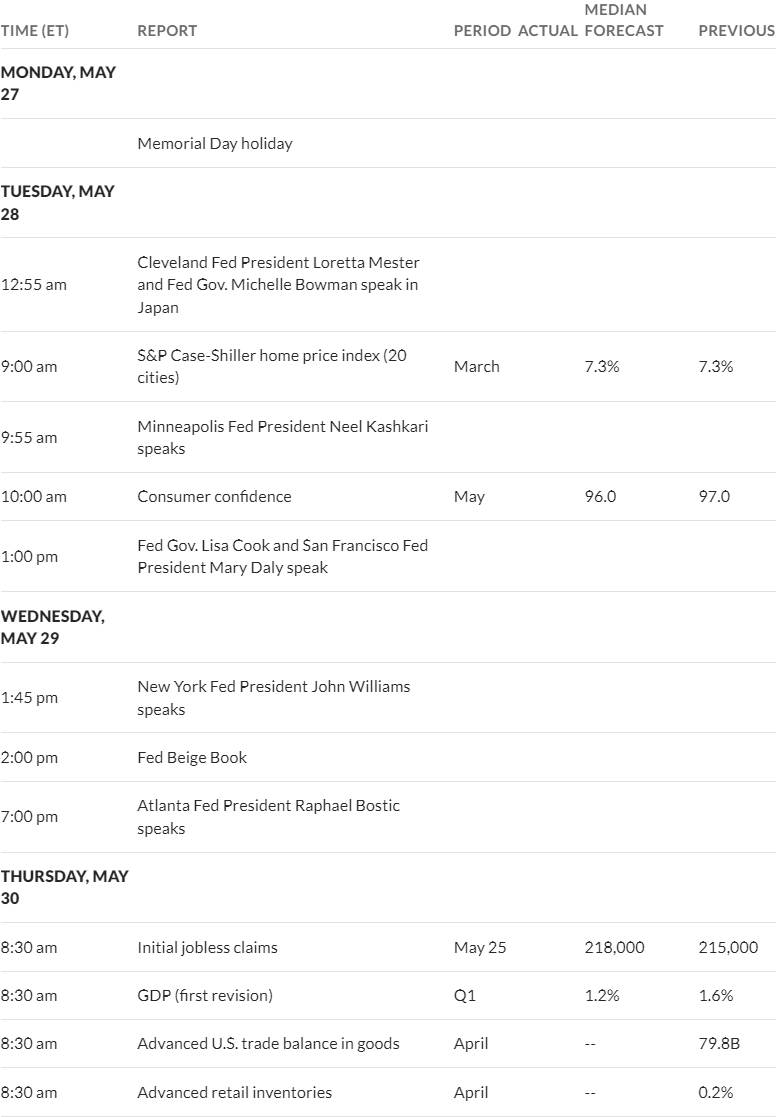Select the Memorial Day holiday entry
This screenshot has height=1117, width=778.
pos(215,143)
